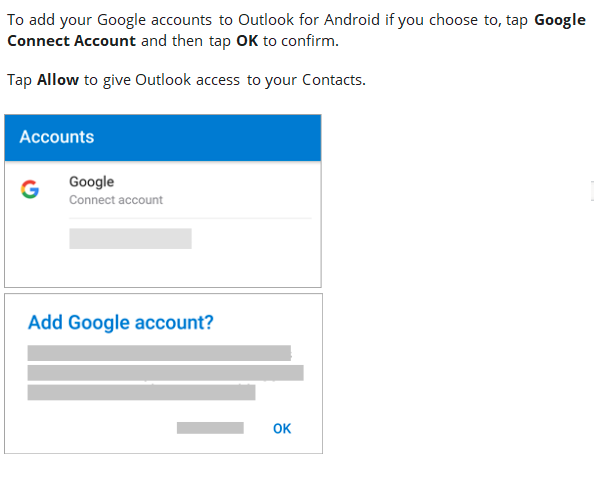Click the bold Google word in instructions
Screen dimensions: 594x479
560,20
